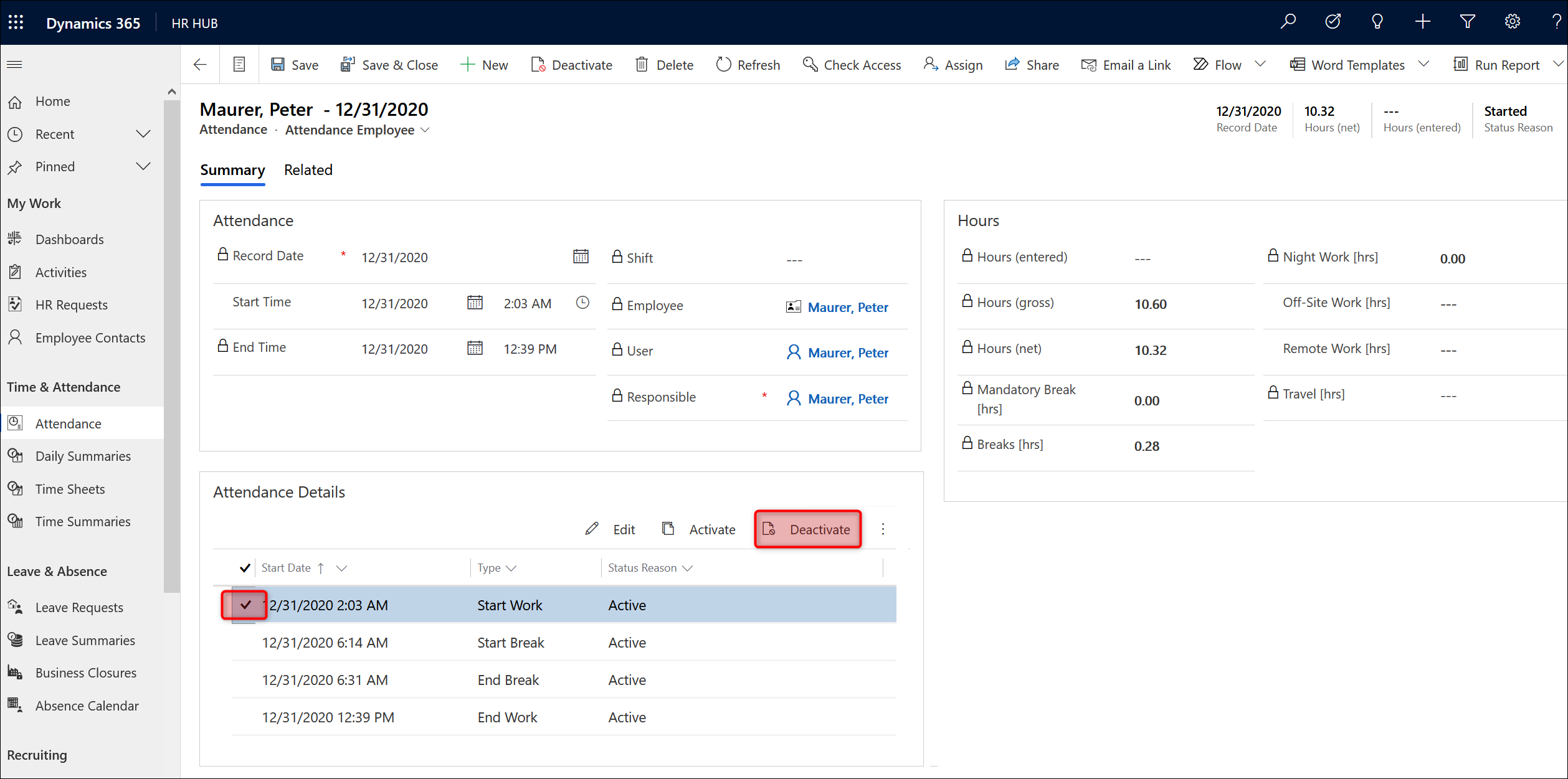Click the Start Time clock icon

[582, 303]
